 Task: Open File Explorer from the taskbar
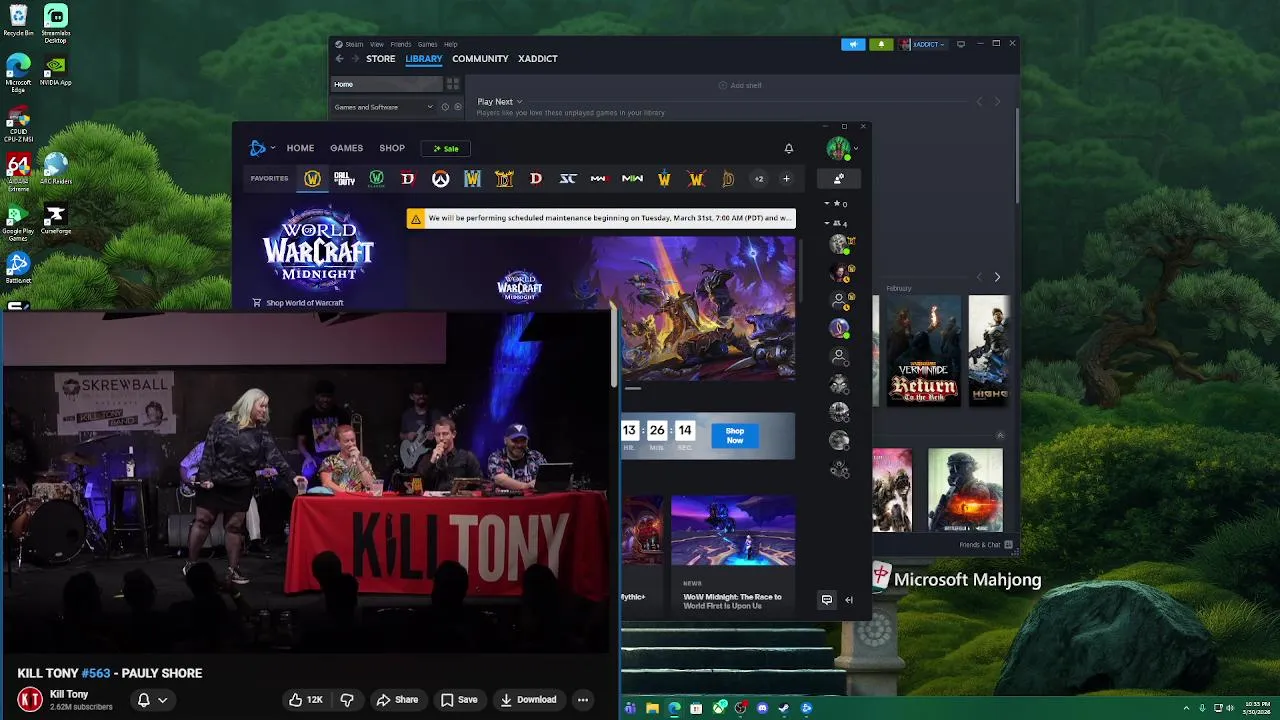click(652, 709)
